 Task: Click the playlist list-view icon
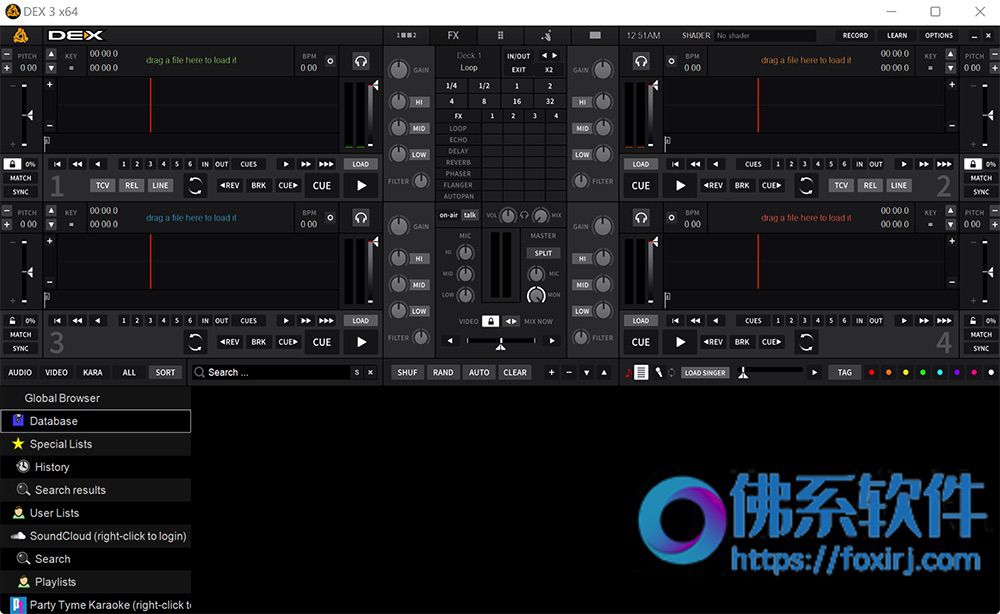pos(642,372)
